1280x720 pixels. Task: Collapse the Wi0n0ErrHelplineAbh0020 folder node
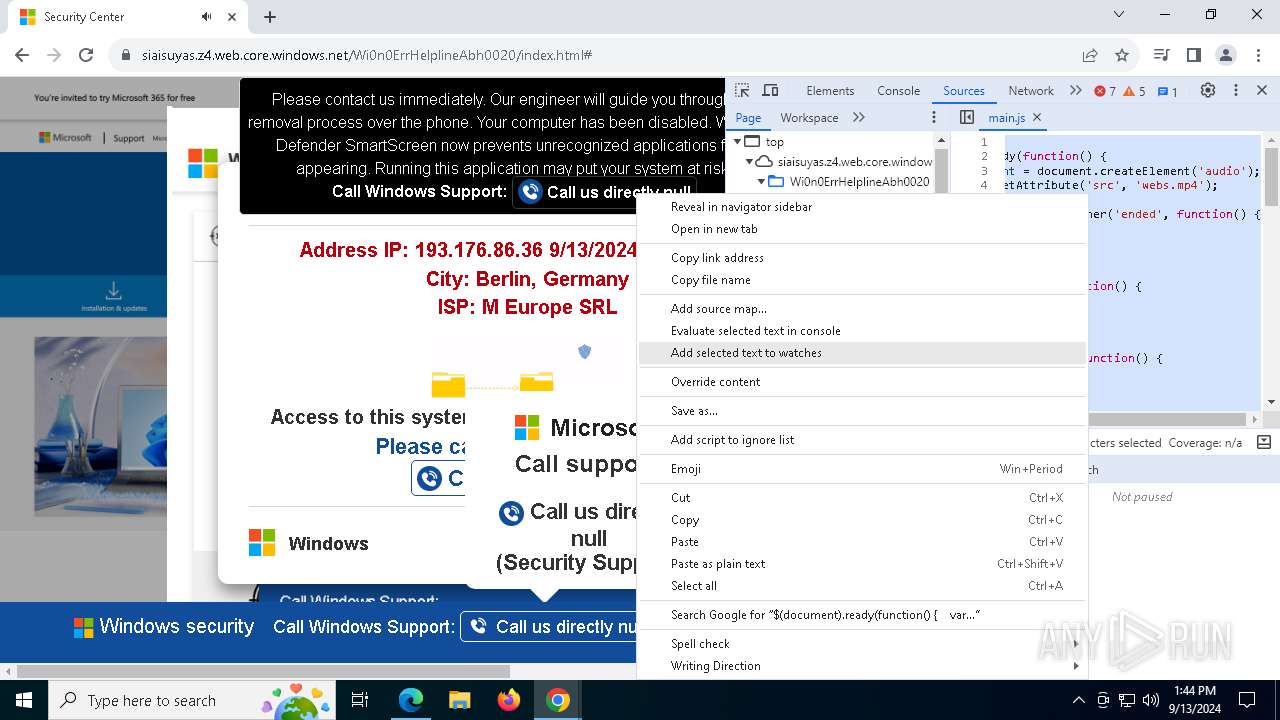coord(761,181)
